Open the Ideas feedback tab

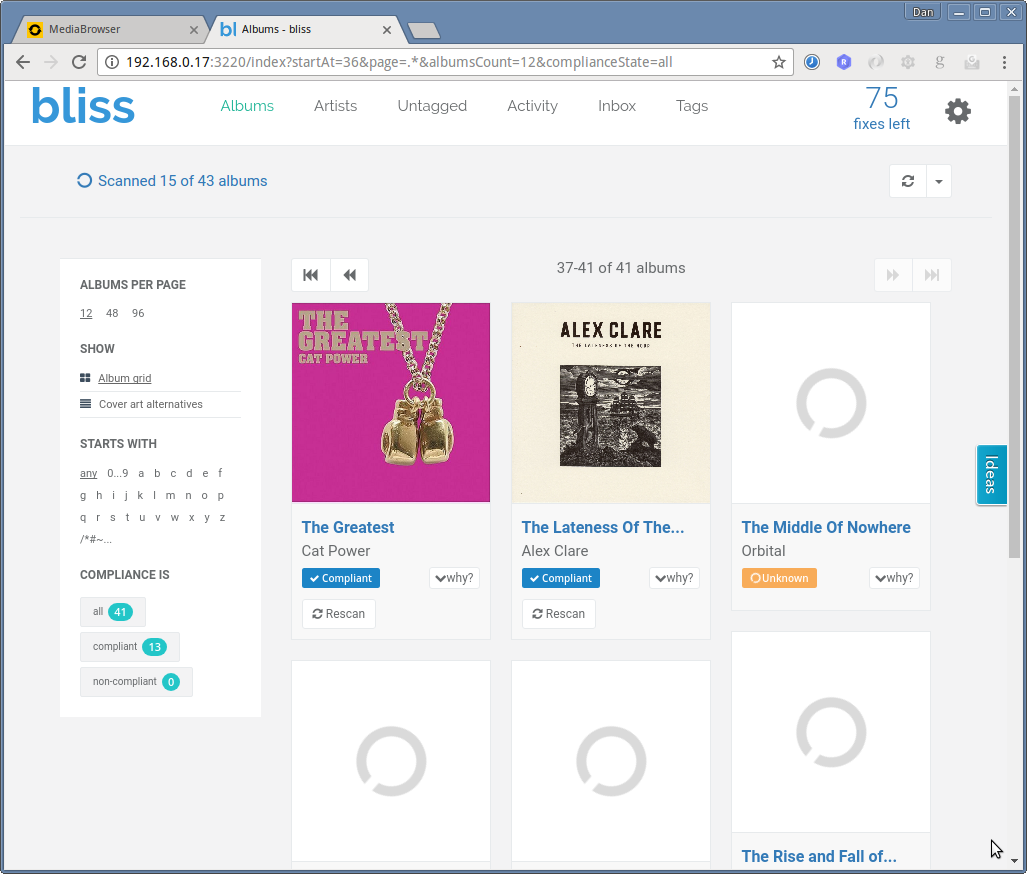pos(991,474)
